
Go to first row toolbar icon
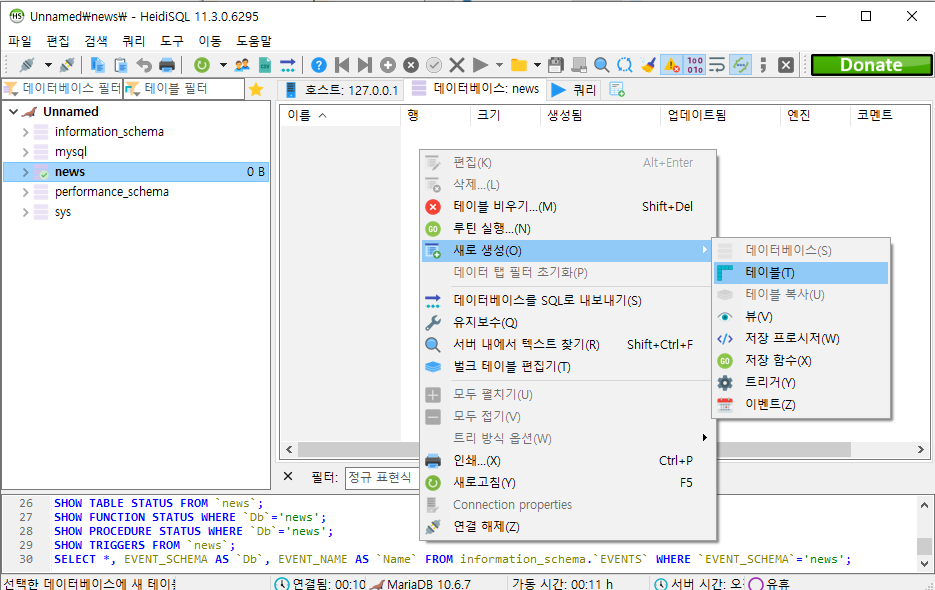coord(342,65)
